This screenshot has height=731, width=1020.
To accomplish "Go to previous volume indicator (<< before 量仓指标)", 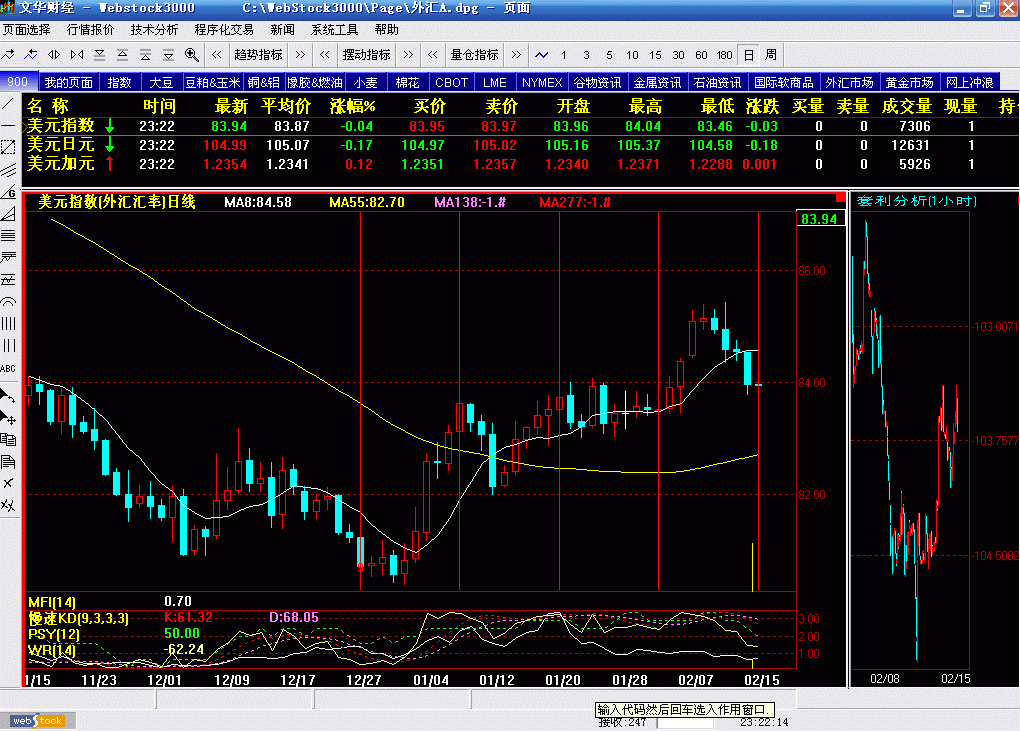I will [x=433, y=55].
